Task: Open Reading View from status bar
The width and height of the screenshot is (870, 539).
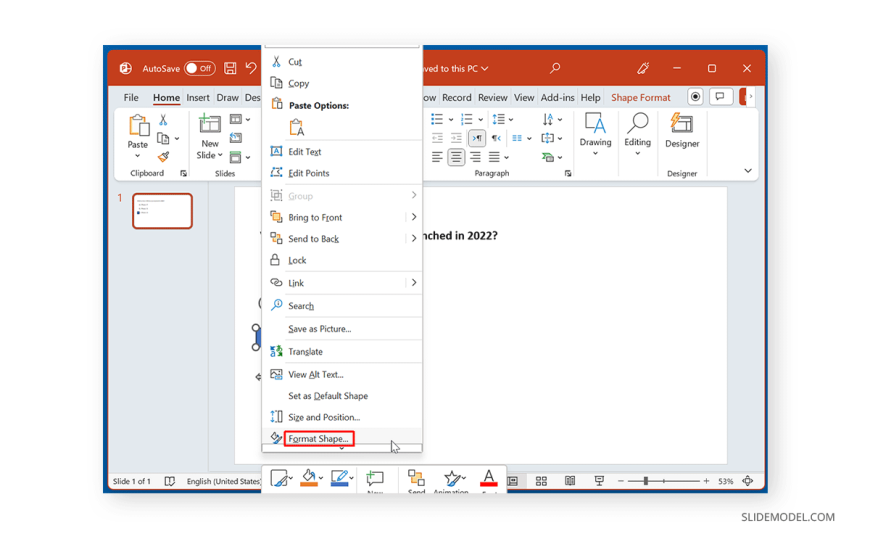Action: pos(570,481)
